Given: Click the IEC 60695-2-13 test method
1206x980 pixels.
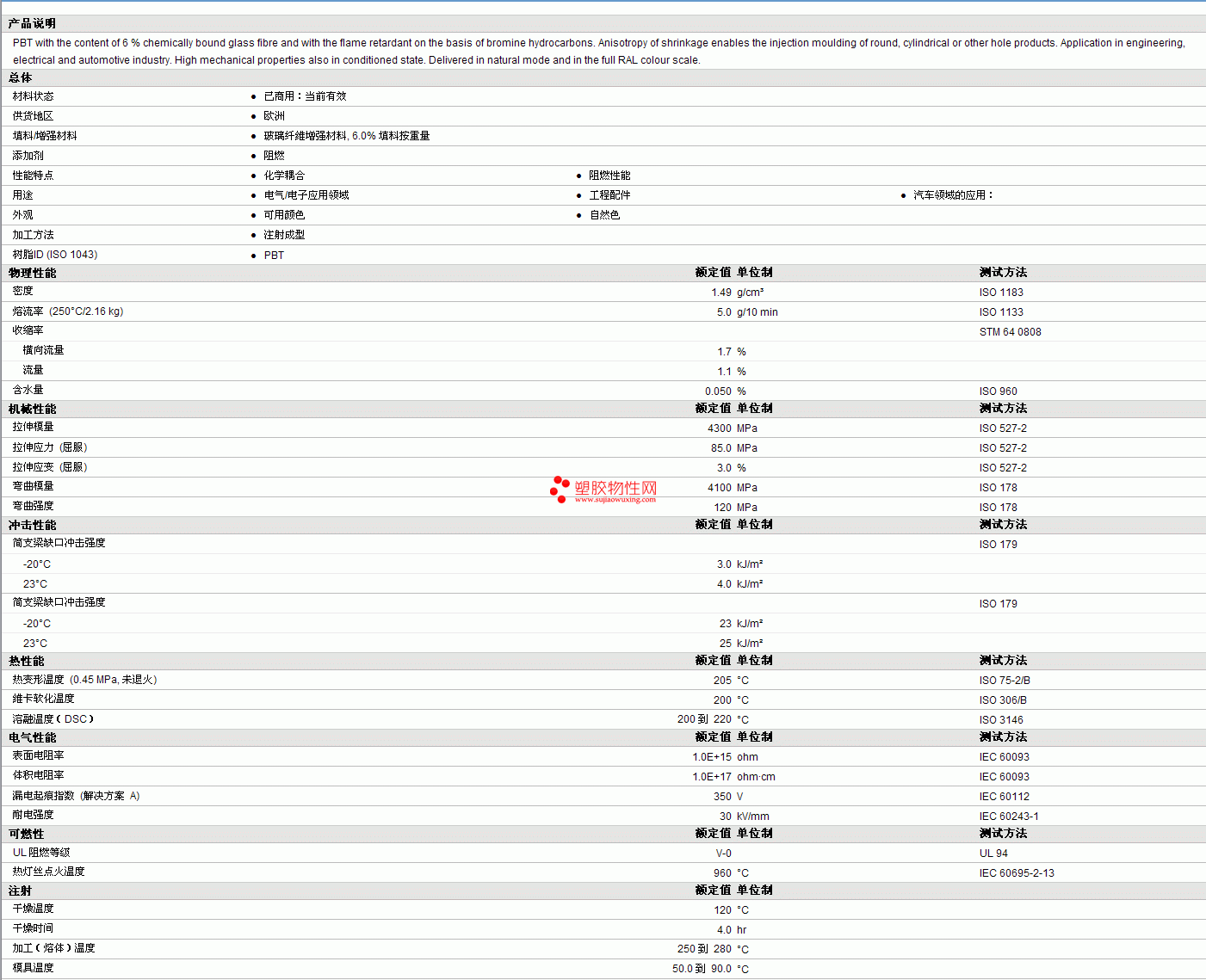Looking at the screenshot, I should point(1017,873).
